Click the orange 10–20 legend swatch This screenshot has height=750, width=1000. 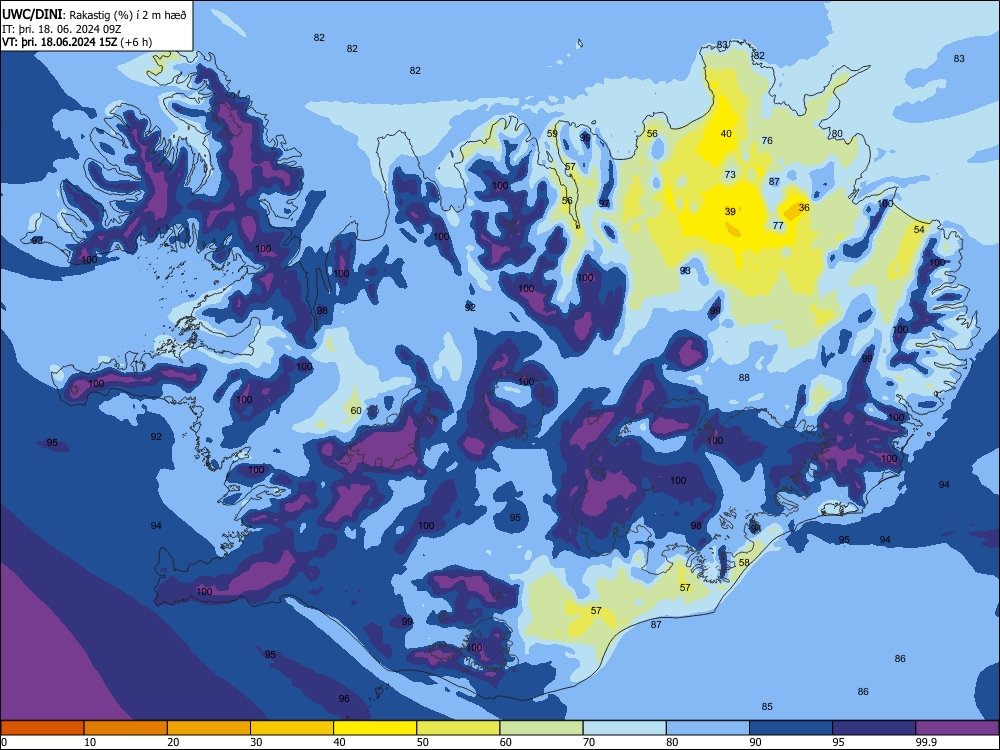coord(126,728)
